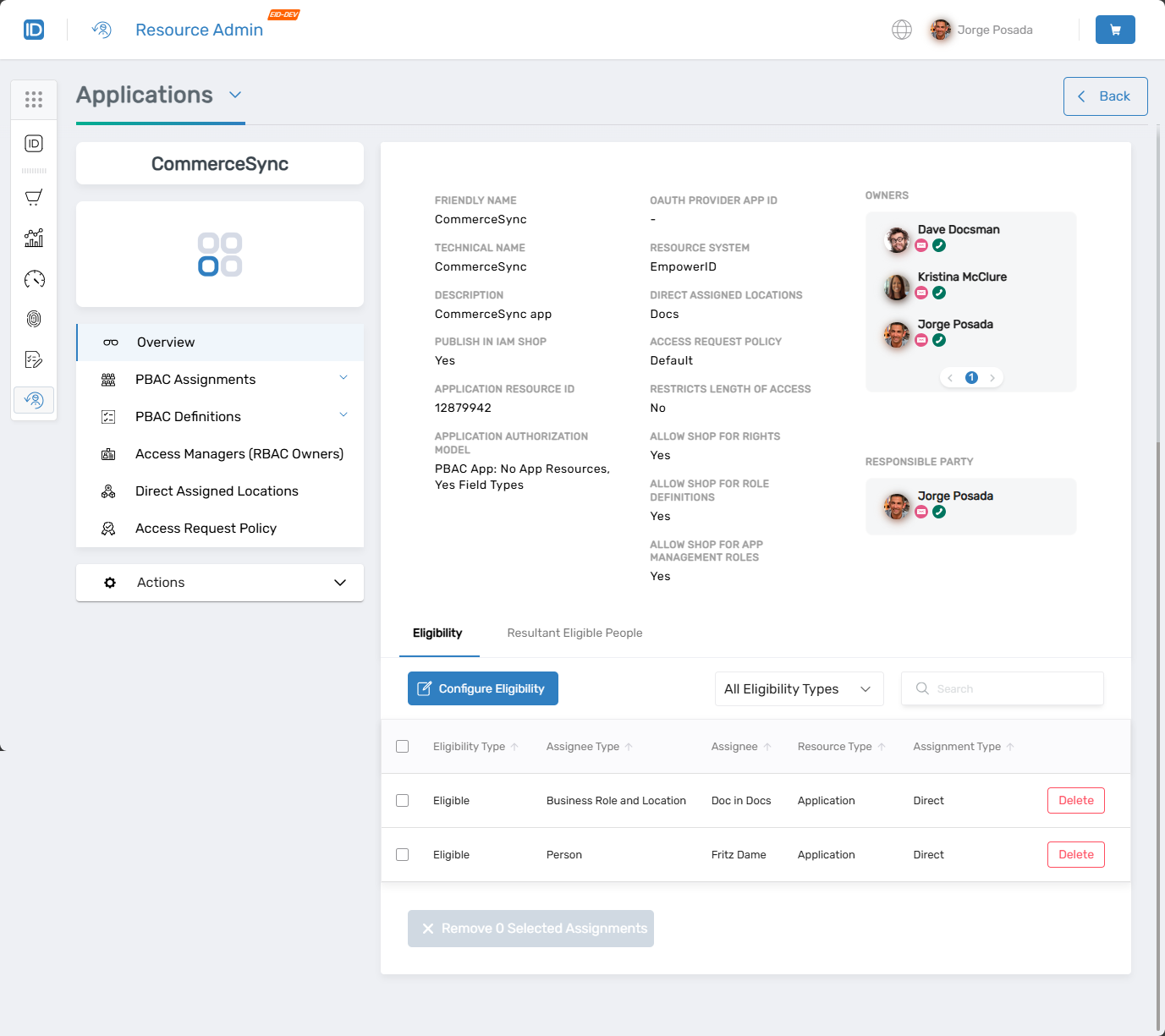Open the All Eligibility Types dropdown
The height and width of the screenshot is (1036, 1165).
click(798, 688)
